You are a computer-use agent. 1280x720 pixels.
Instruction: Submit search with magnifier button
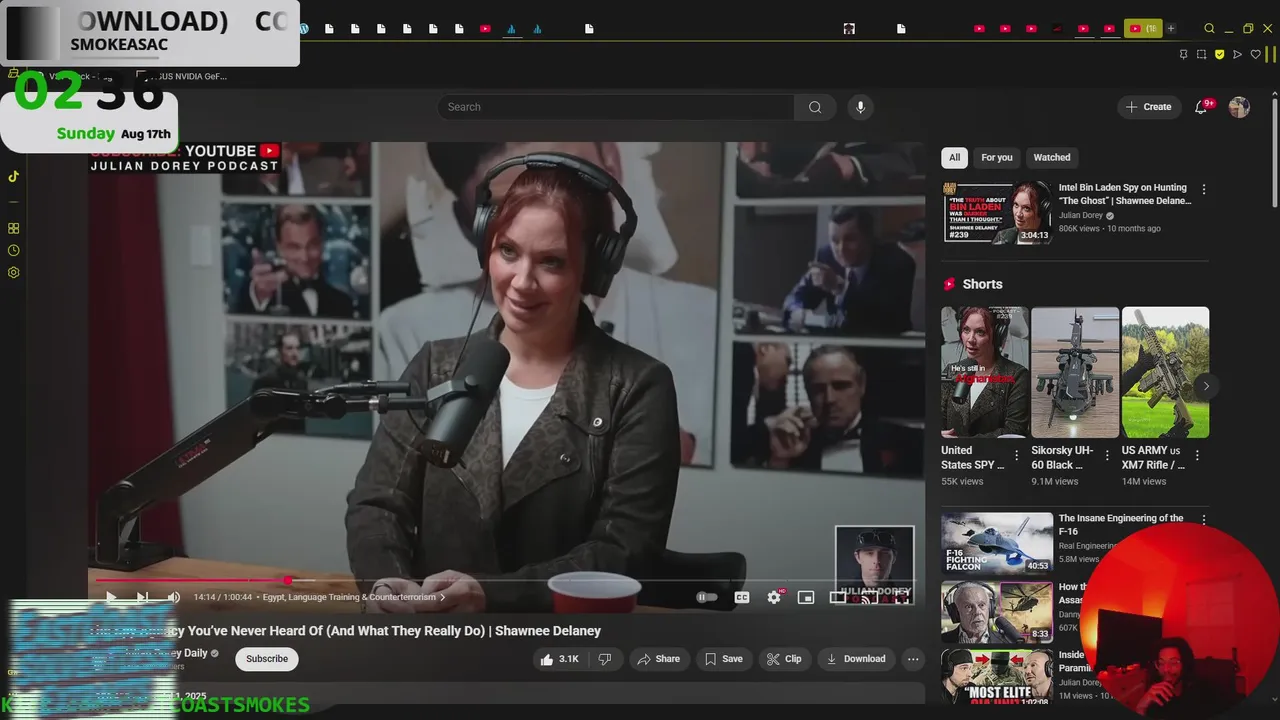pos(815,107)
